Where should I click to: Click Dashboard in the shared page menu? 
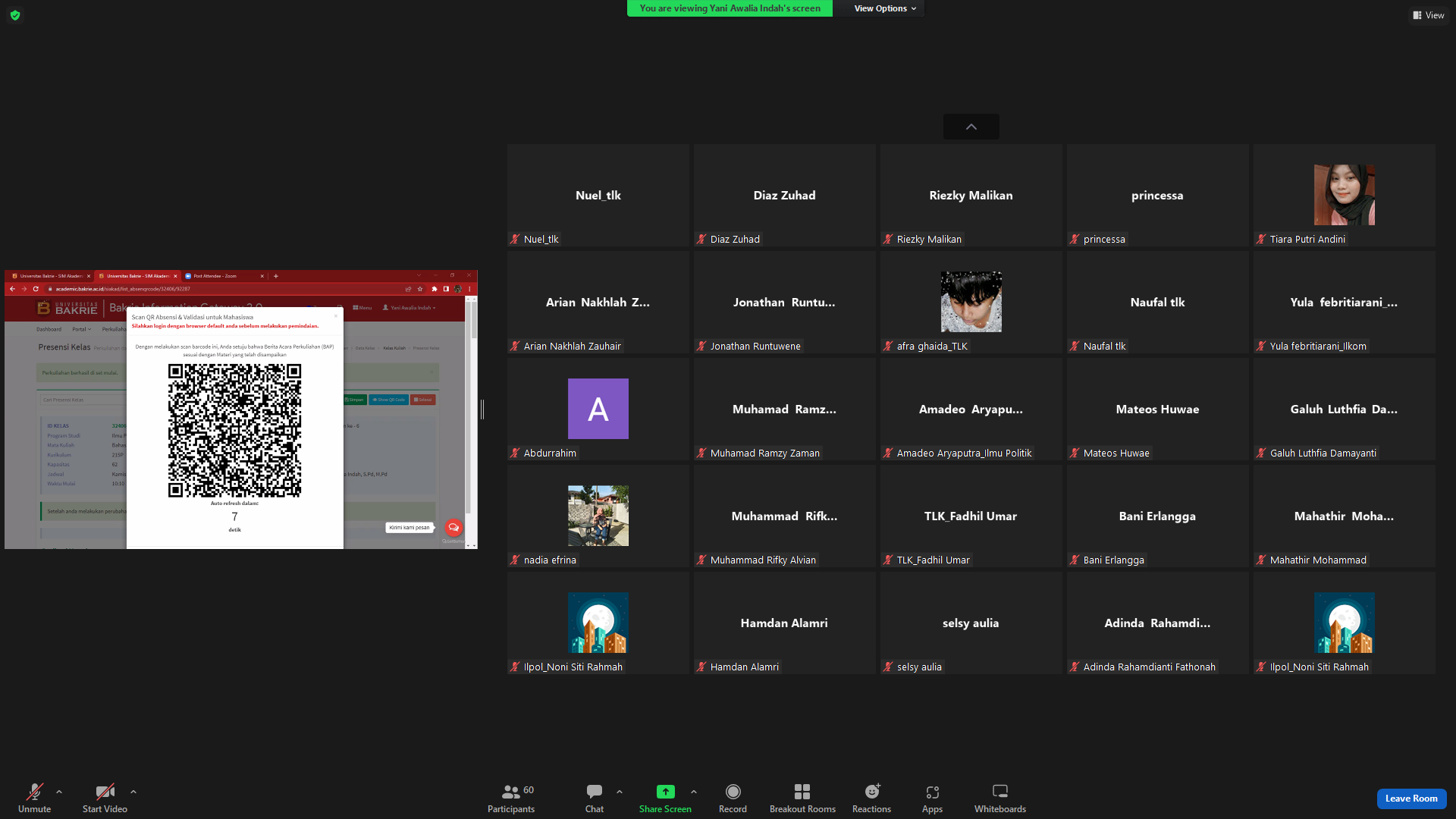pyautogui.click(x=49, y=329)
